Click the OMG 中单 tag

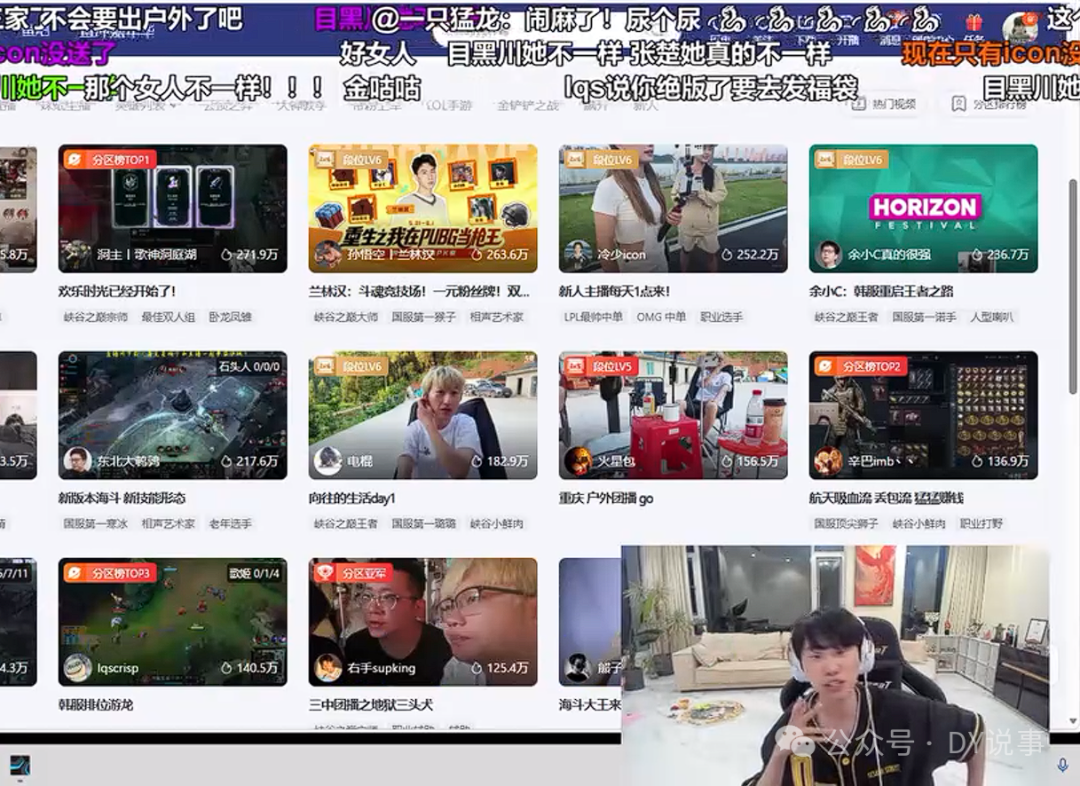pyautogui.click(x=661, y=317)
